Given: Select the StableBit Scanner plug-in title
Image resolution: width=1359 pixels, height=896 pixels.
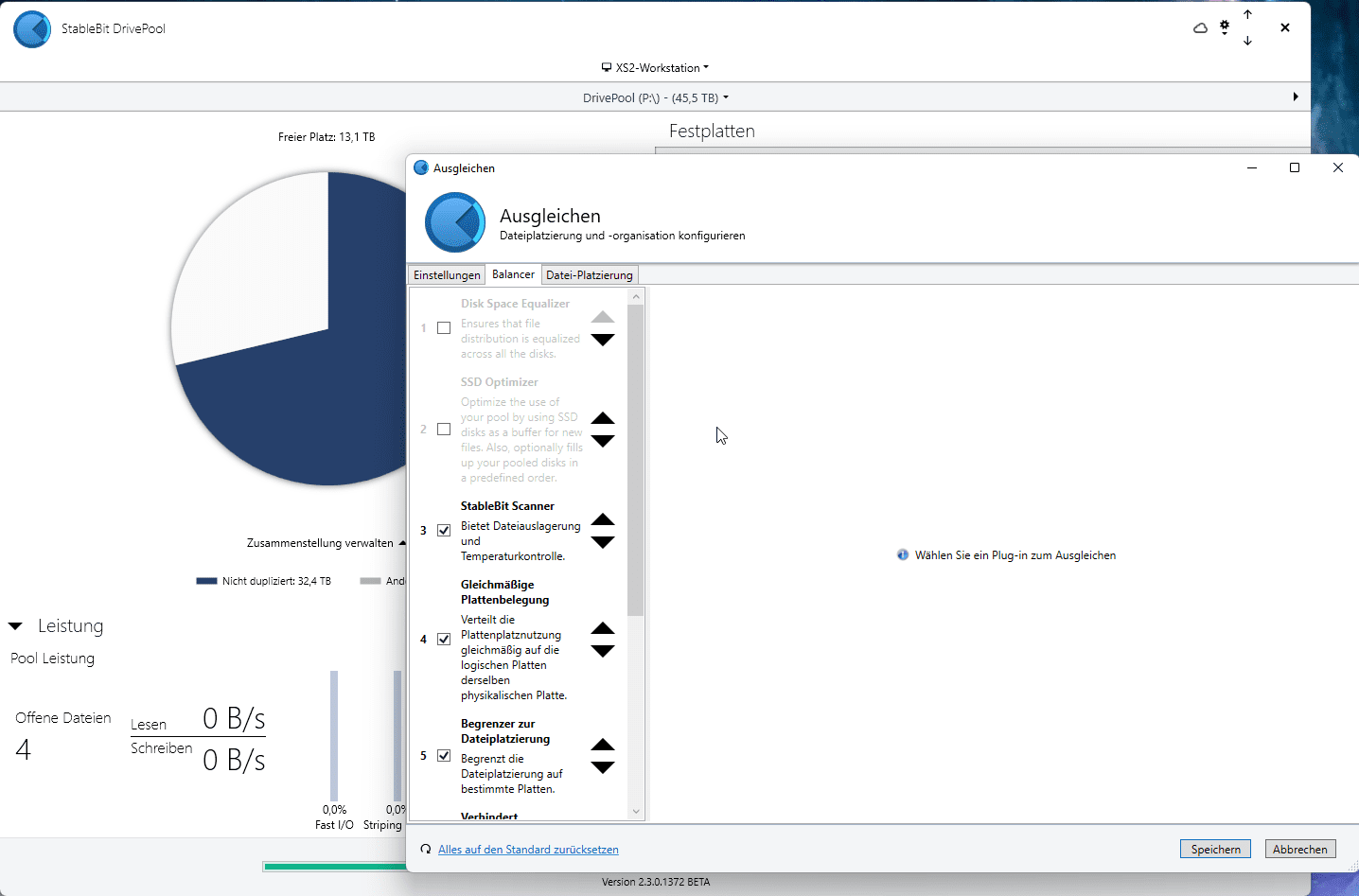Looking at the screenshot, I should coord(507,506).
